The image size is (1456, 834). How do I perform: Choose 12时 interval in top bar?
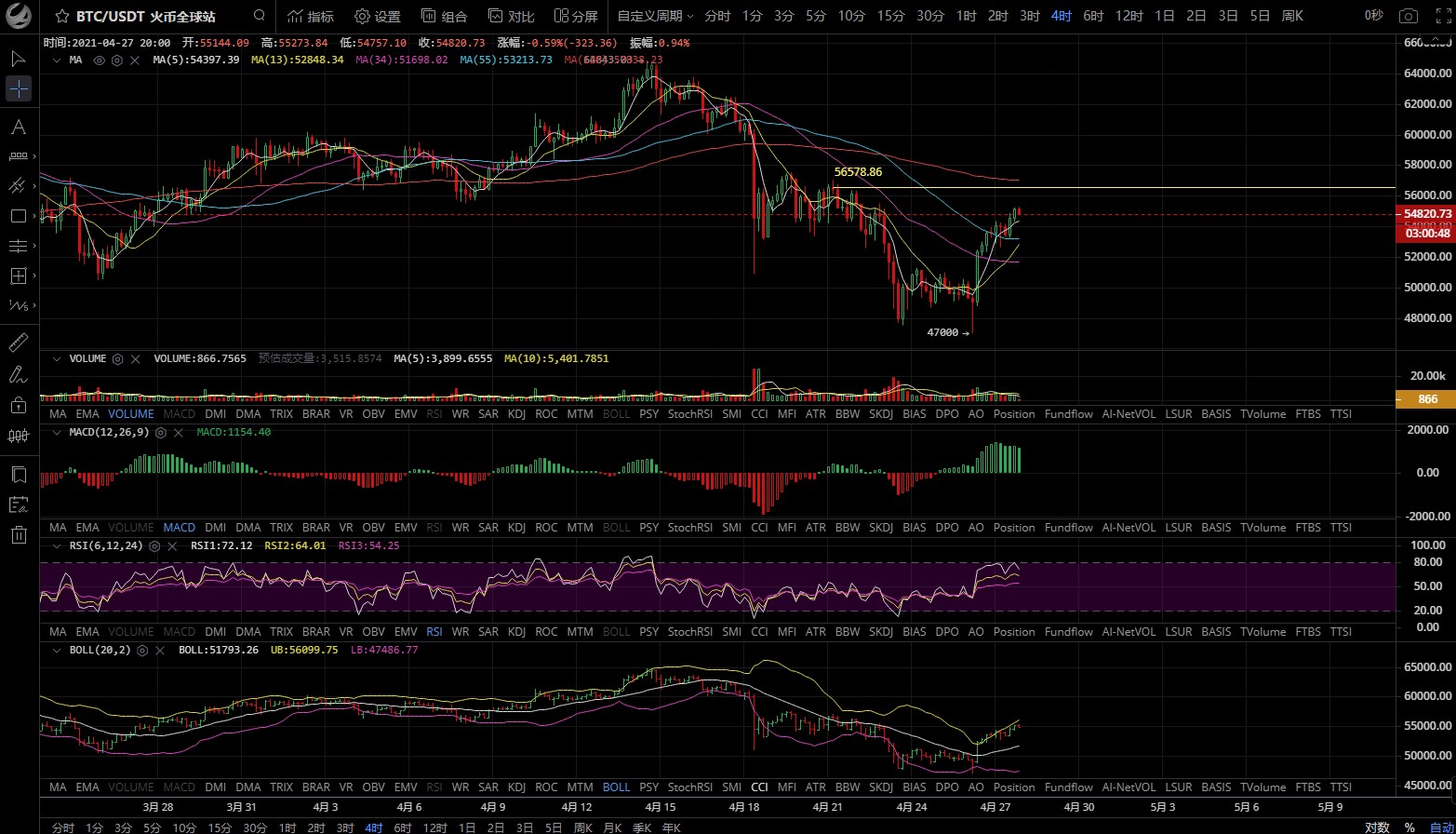pos(1129,16)
